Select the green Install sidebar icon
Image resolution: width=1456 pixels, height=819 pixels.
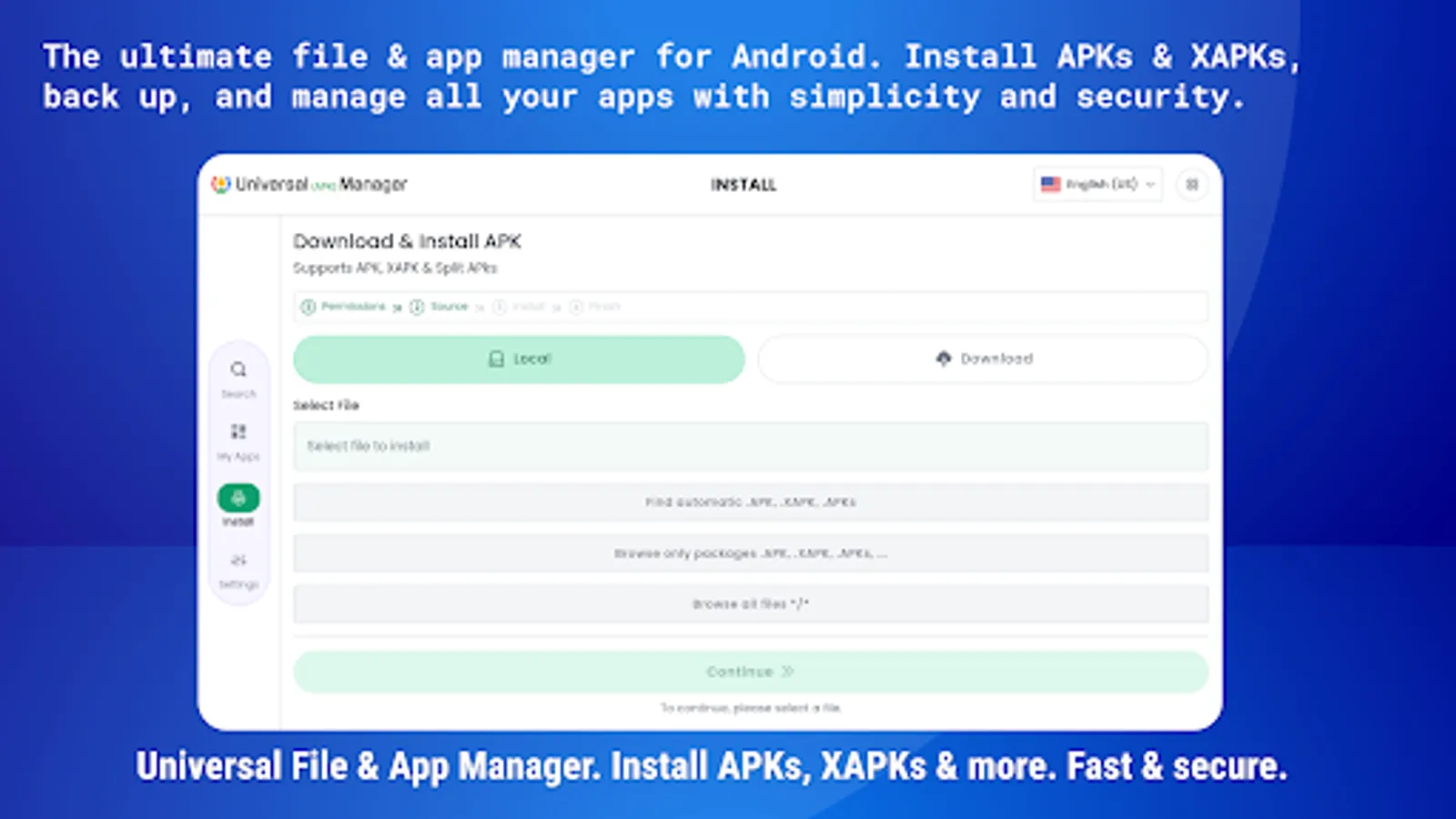click(238, 504)
